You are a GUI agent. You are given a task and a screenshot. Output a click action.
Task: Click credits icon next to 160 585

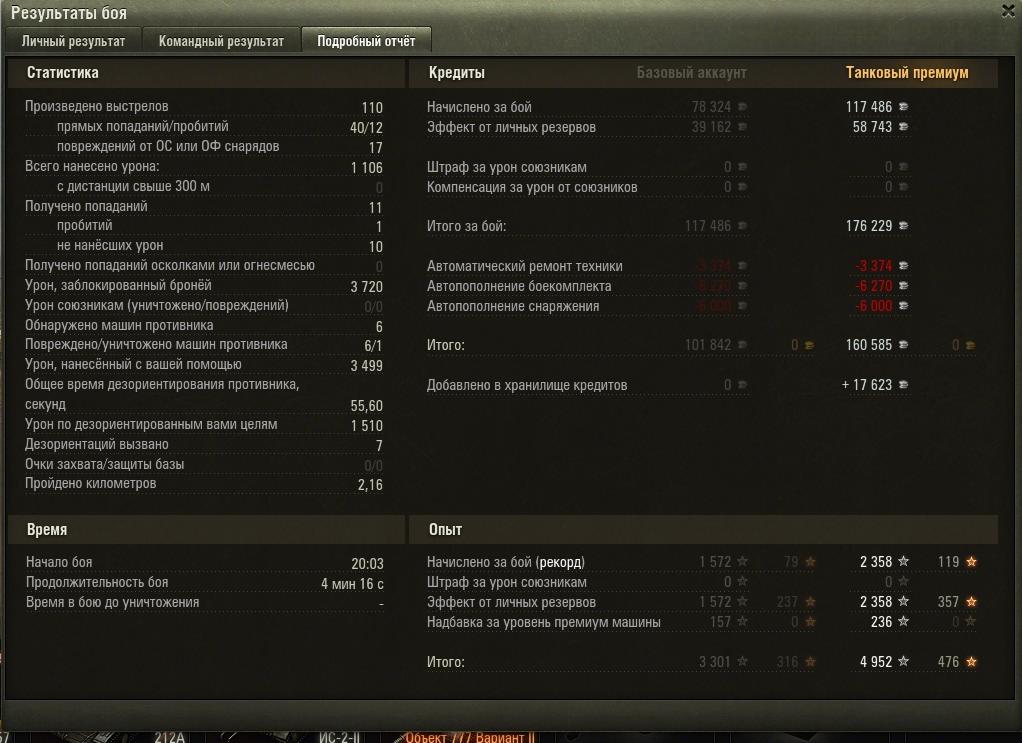click(x=903, y=345)
